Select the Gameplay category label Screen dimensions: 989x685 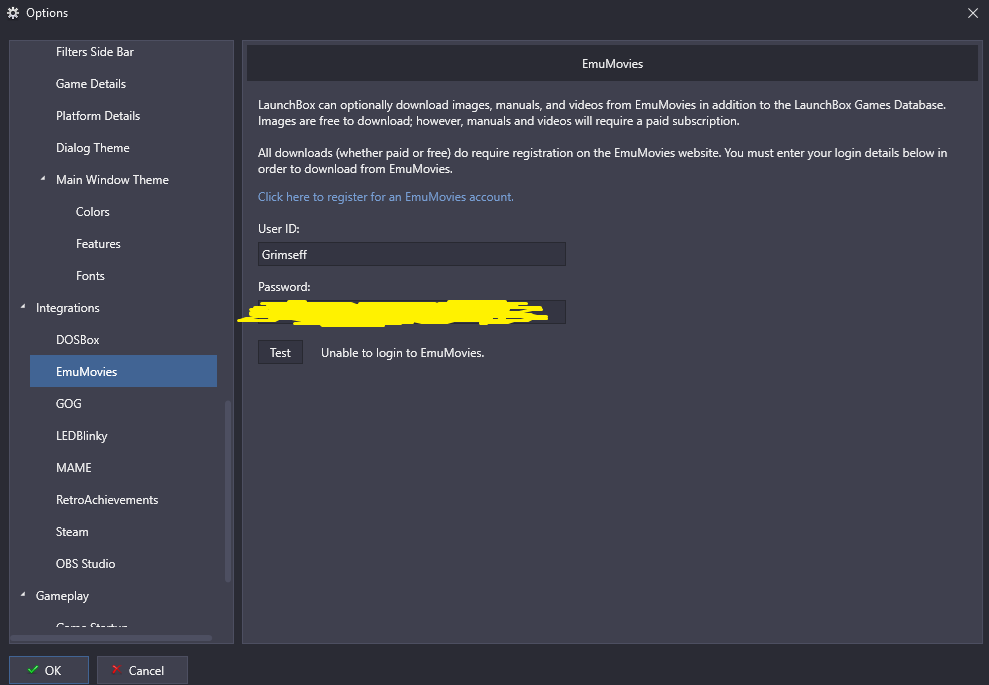click(62, 596)
